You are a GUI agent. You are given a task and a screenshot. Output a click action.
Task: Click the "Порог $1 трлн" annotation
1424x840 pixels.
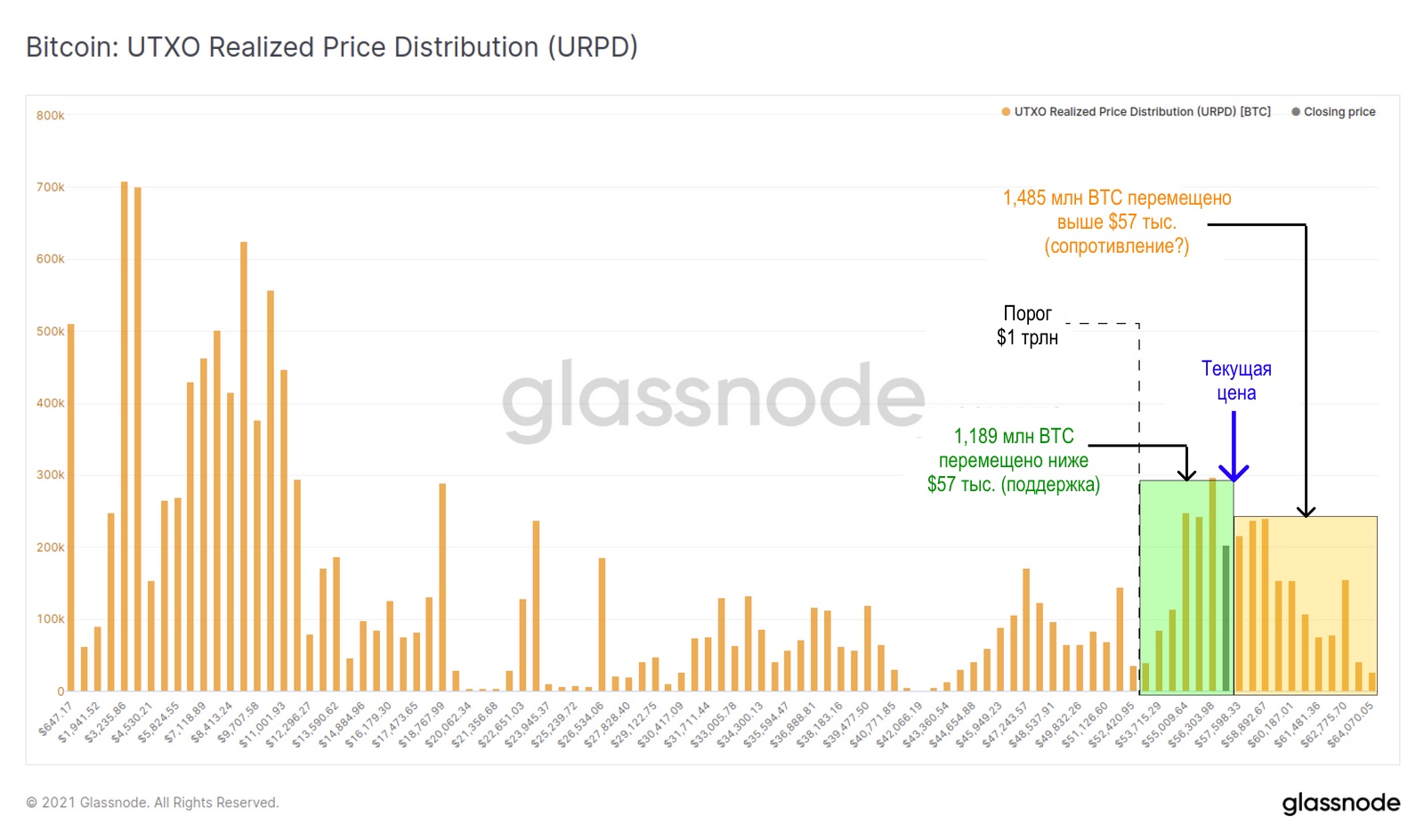pyautogui.click(x=1027, y=326)
